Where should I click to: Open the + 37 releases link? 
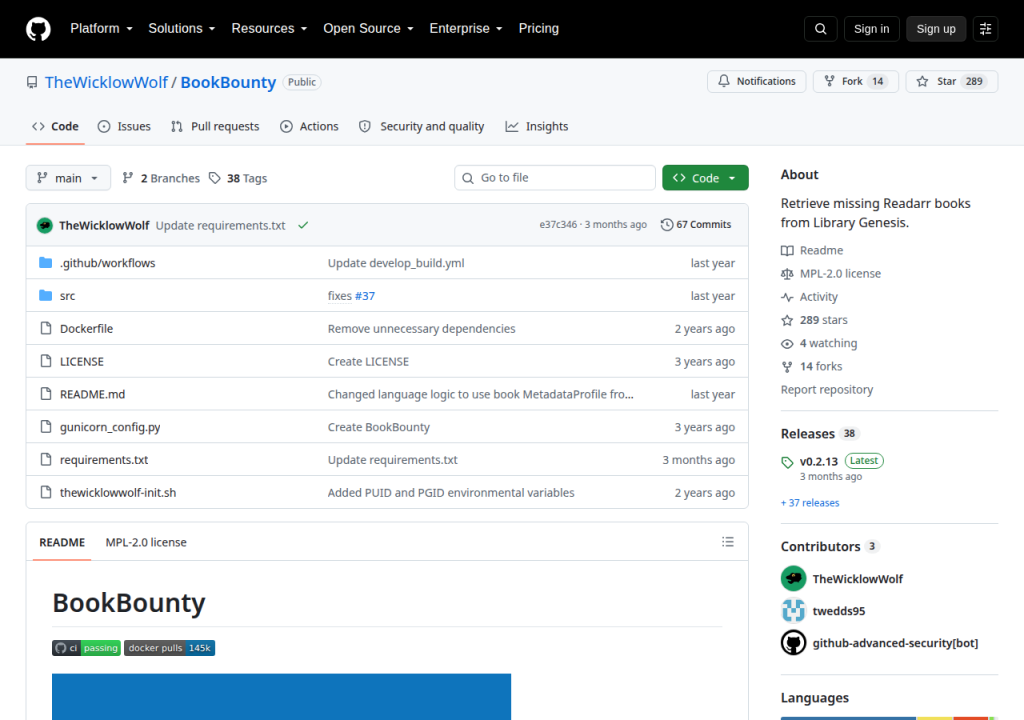810,502
